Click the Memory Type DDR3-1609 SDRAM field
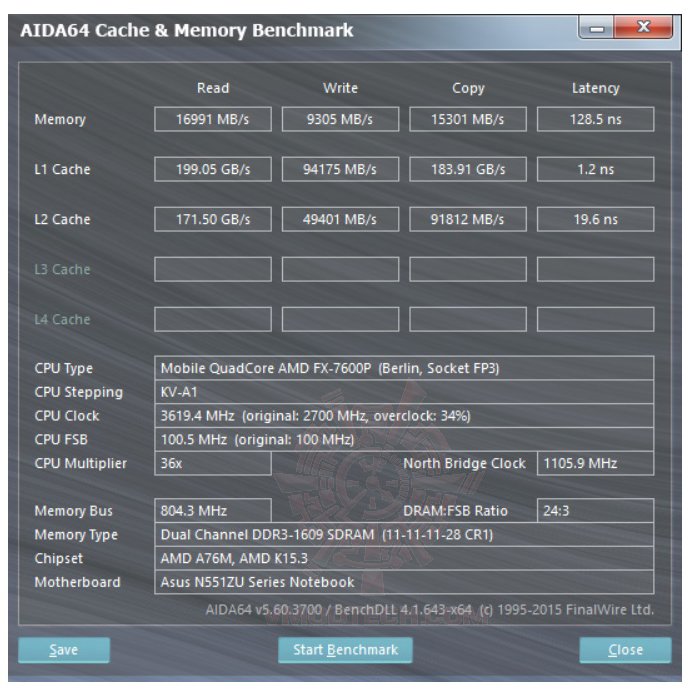This screenshot has width=692, height=698. tap(404, 534)
